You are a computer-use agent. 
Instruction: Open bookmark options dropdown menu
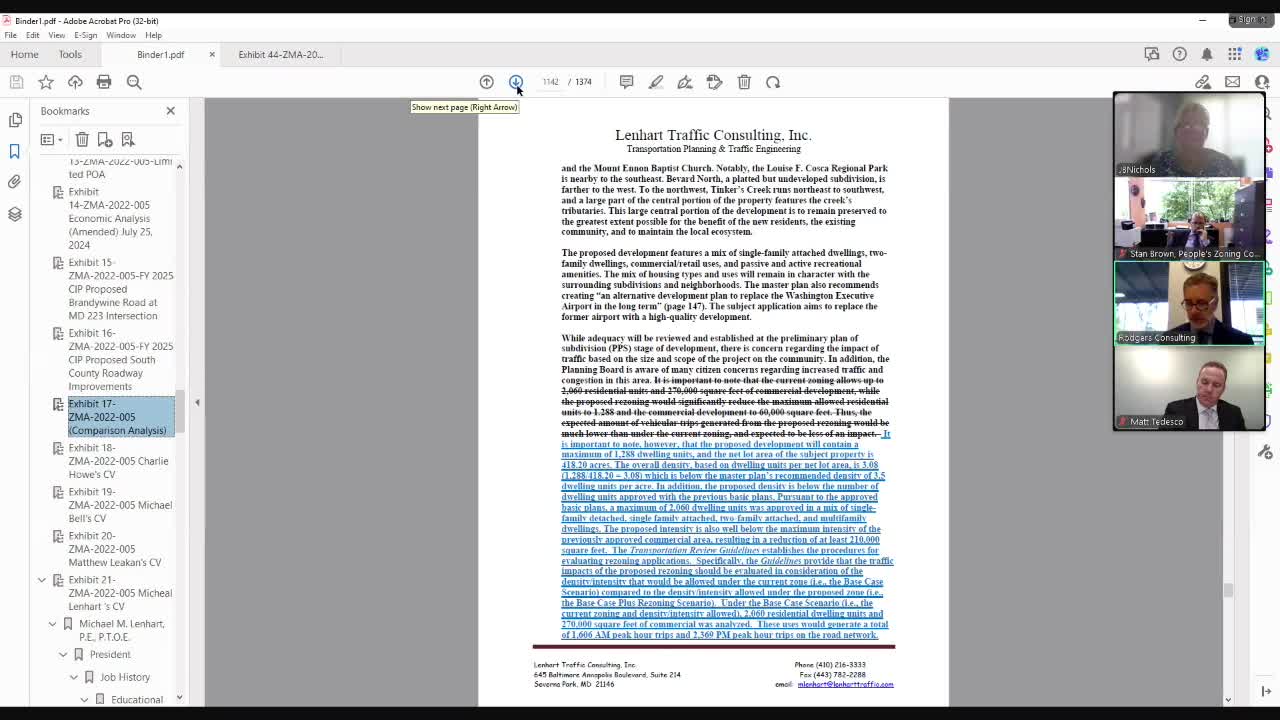pos(51,139)
